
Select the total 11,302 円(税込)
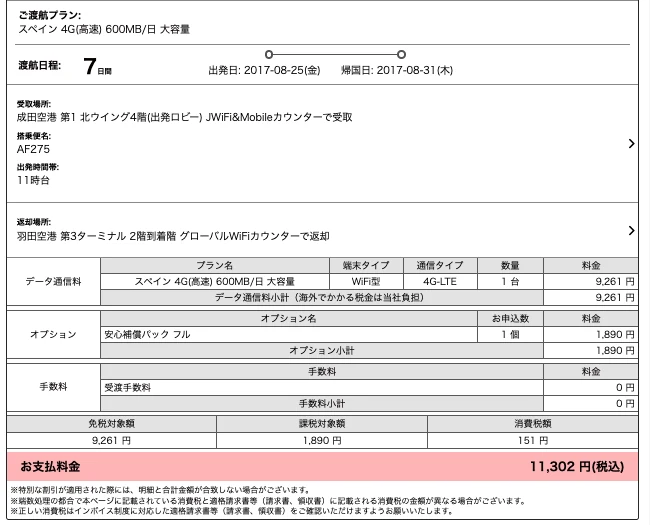577,467
